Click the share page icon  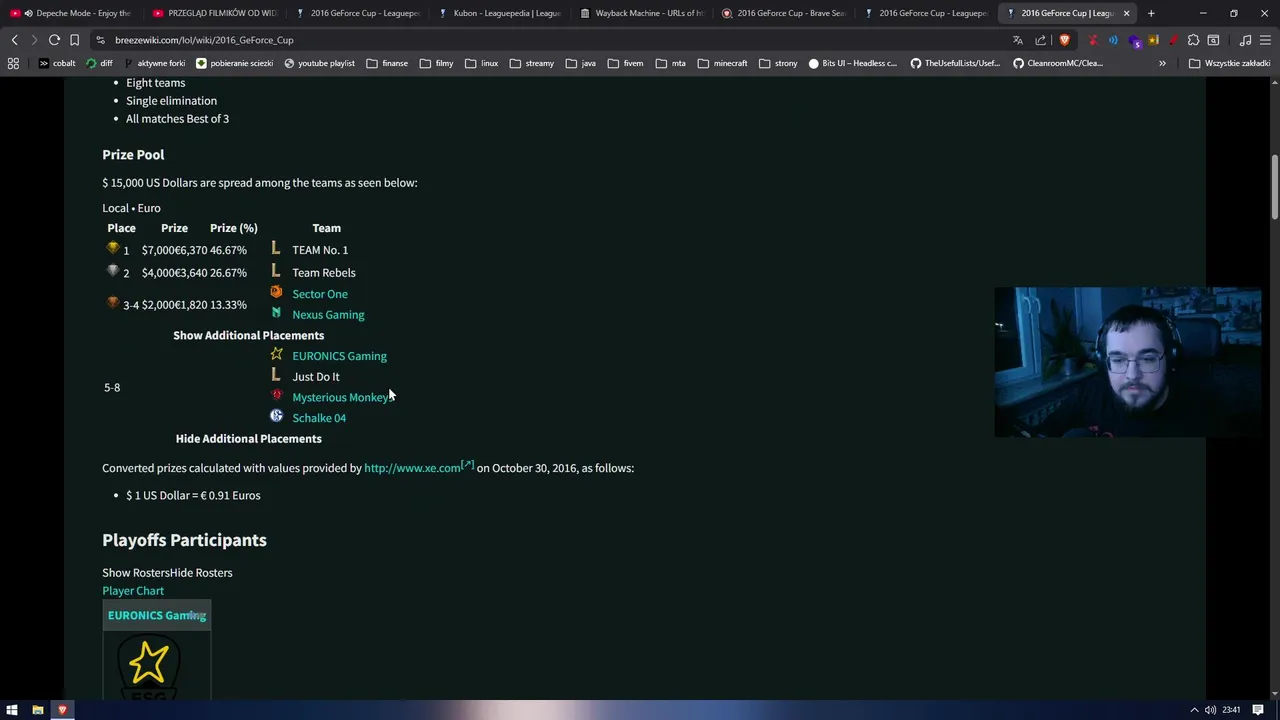tap(1040, 40)
